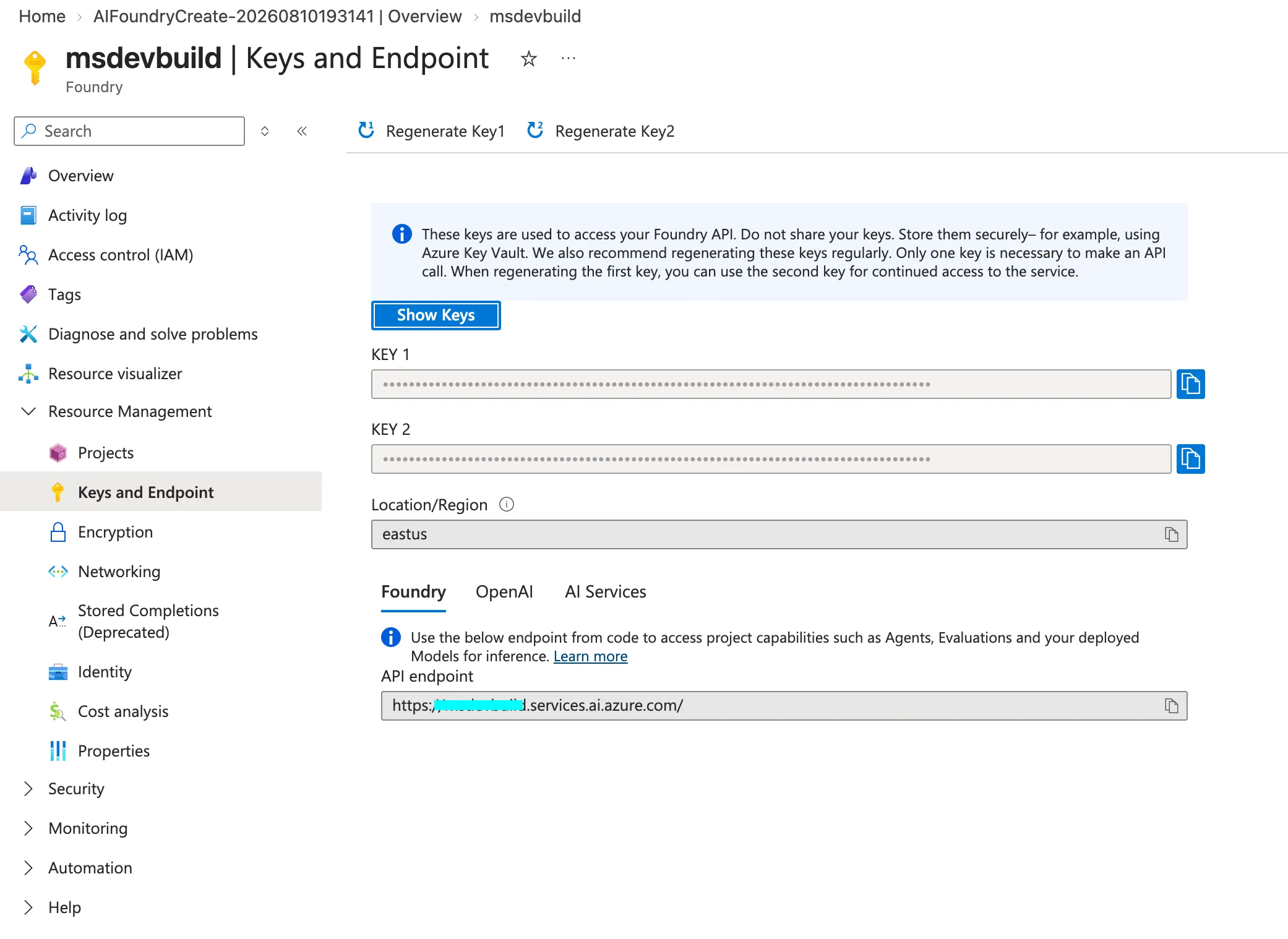Image resolution: width=1288 pixels, height=939 pixels.
Task: Click Regenerate Key1 button
Action: pos(431,131)
